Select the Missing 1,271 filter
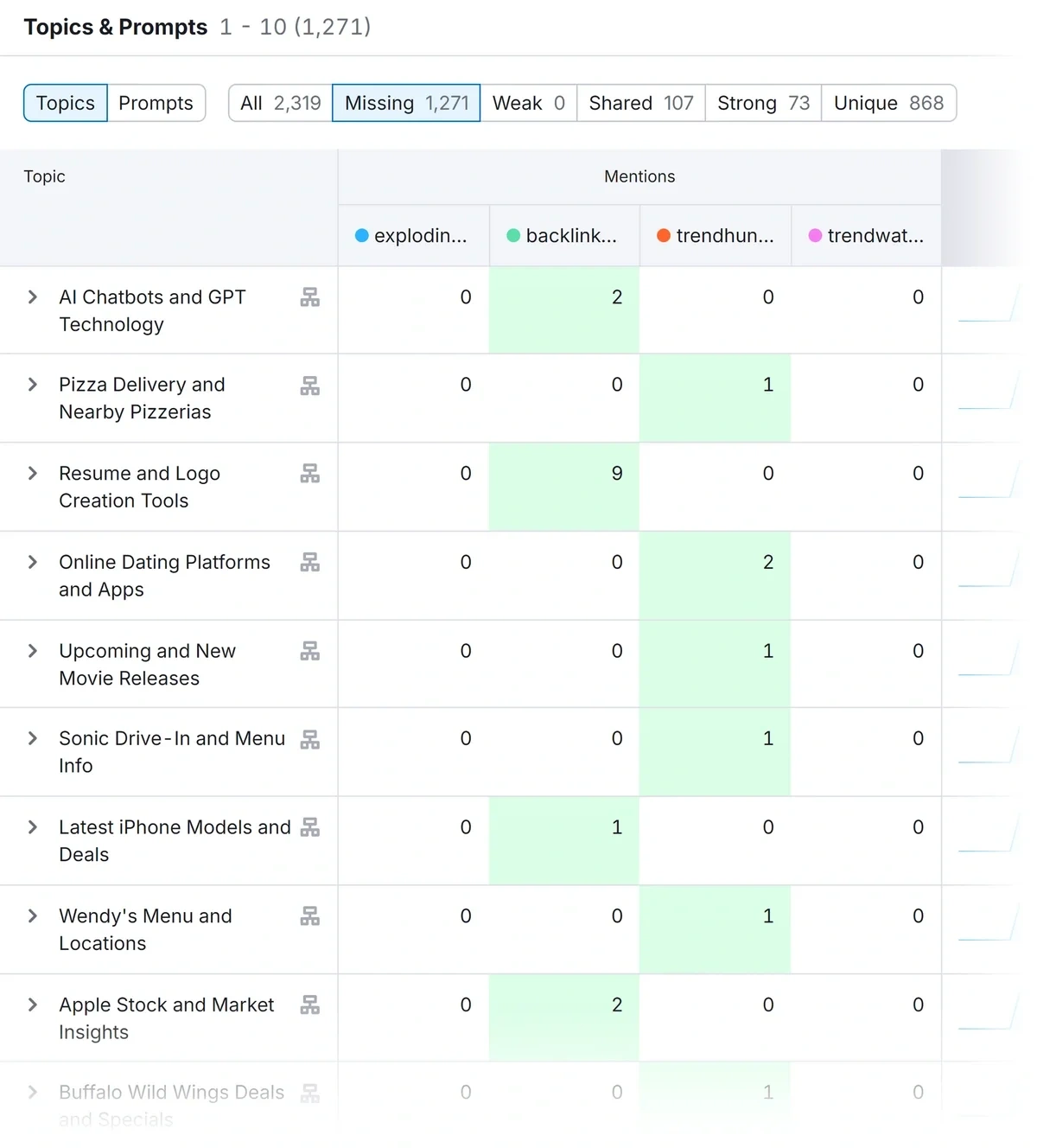Screen dimensions: 1037x1148 point(405,103)
